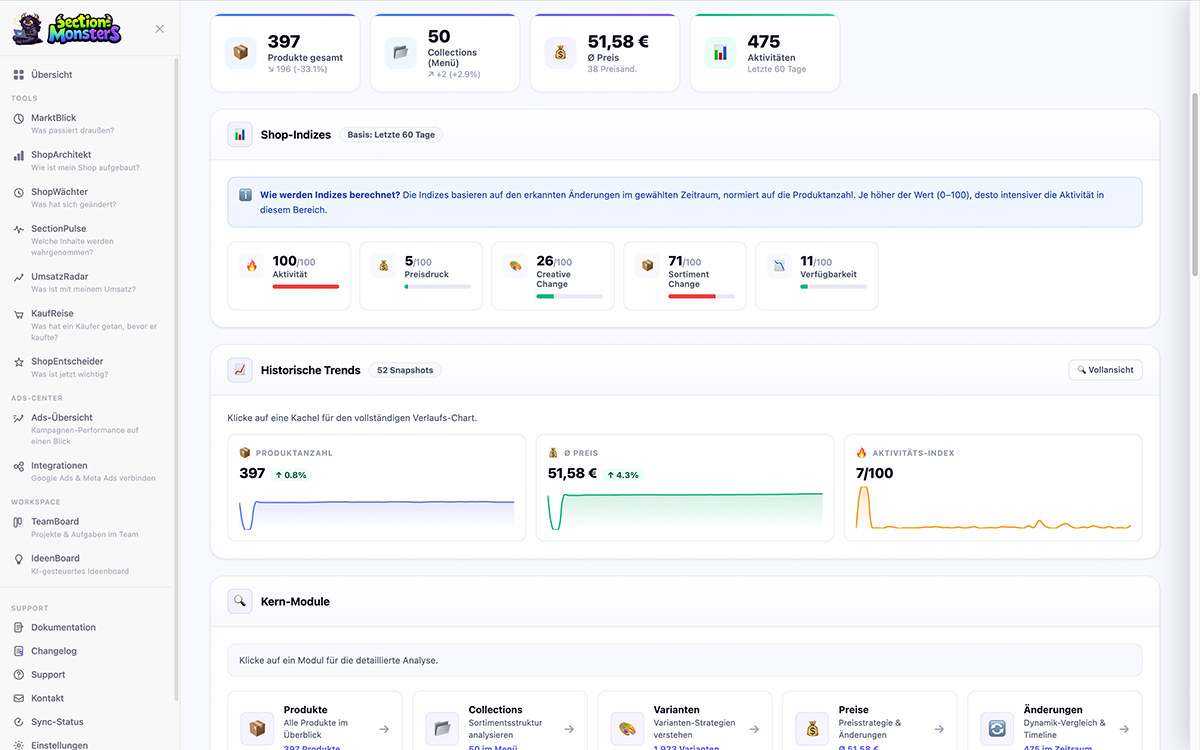The width and height of the screenshot is (1200, 750).
Task: Click the Einstellungen gear icon
Action: pos(19,745)
